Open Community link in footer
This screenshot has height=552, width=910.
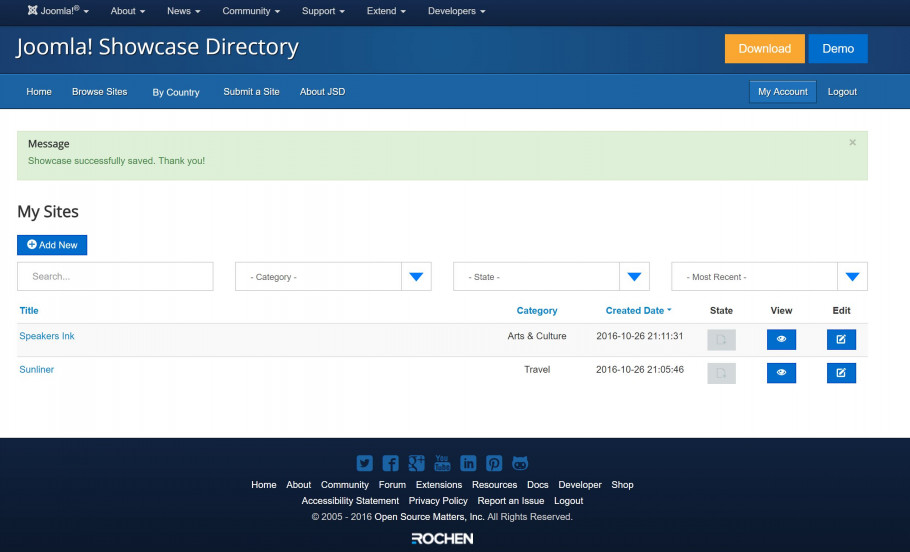pos(345,485)
